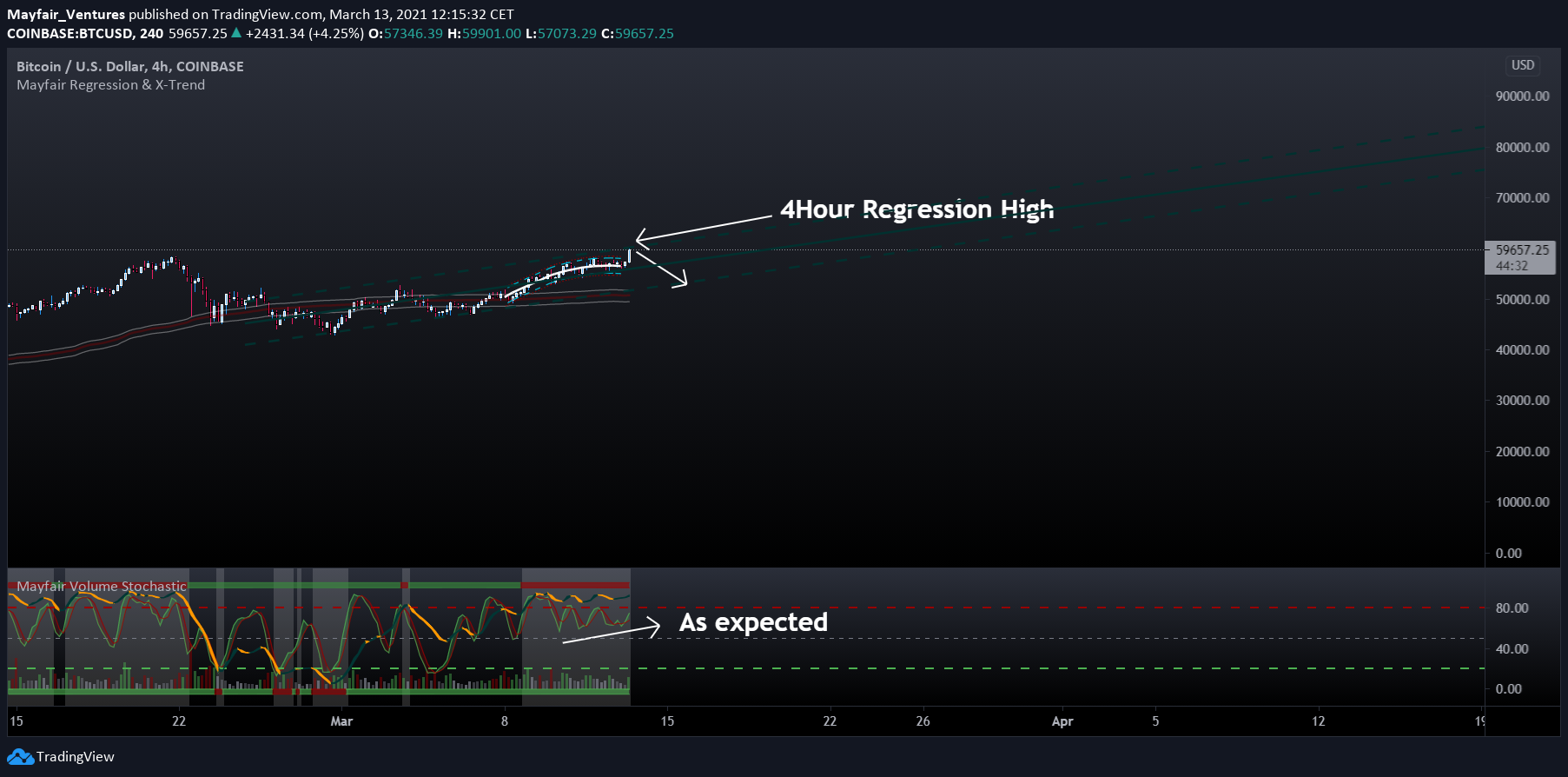
Task: Click the 80000.00 price axis label
Action: (1522, 148)
